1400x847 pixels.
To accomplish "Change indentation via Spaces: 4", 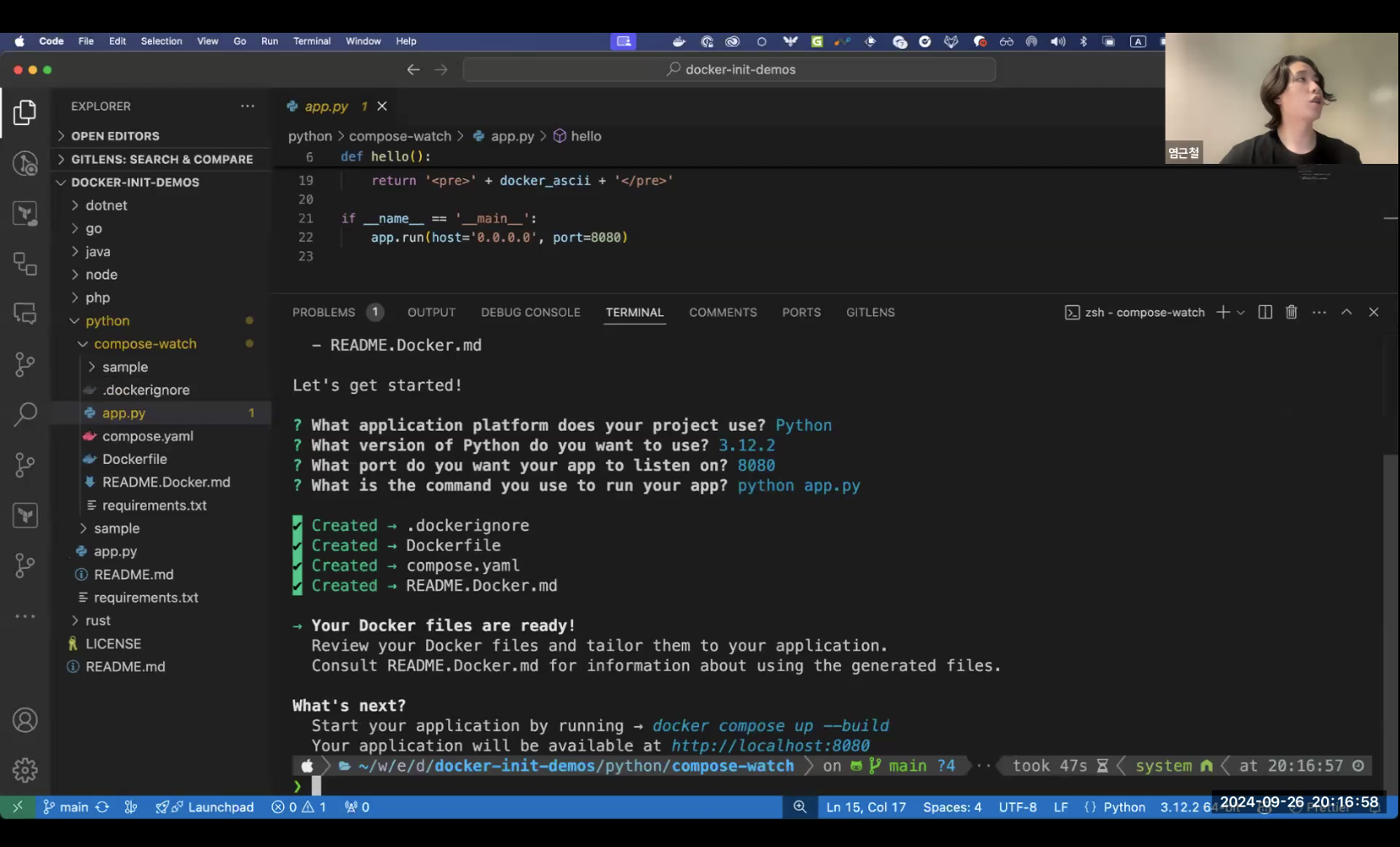I will click(952, 807).
